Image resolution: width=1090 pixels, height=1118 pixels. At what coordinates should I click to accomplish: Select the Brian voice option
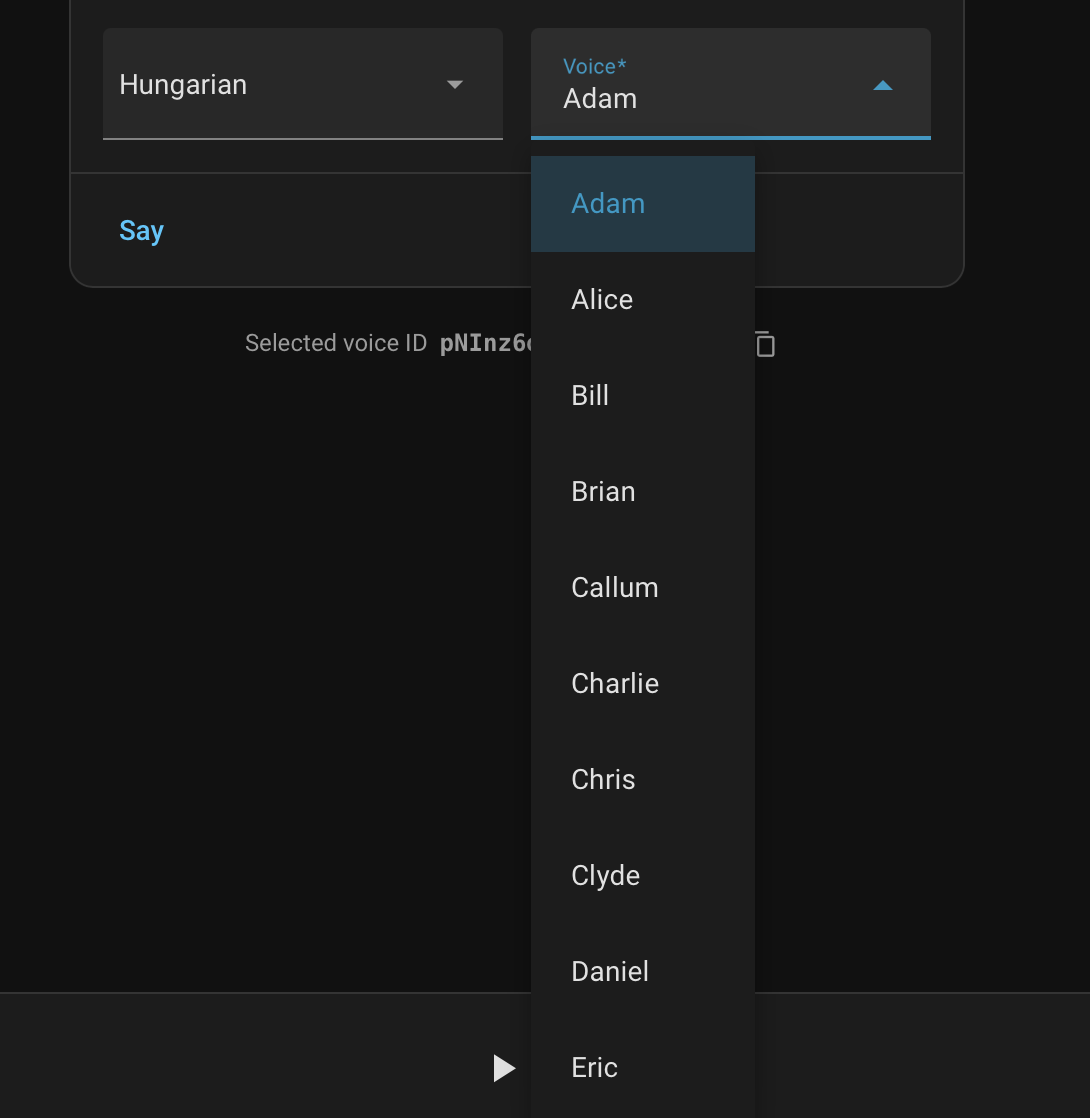[x=603, y=492]
